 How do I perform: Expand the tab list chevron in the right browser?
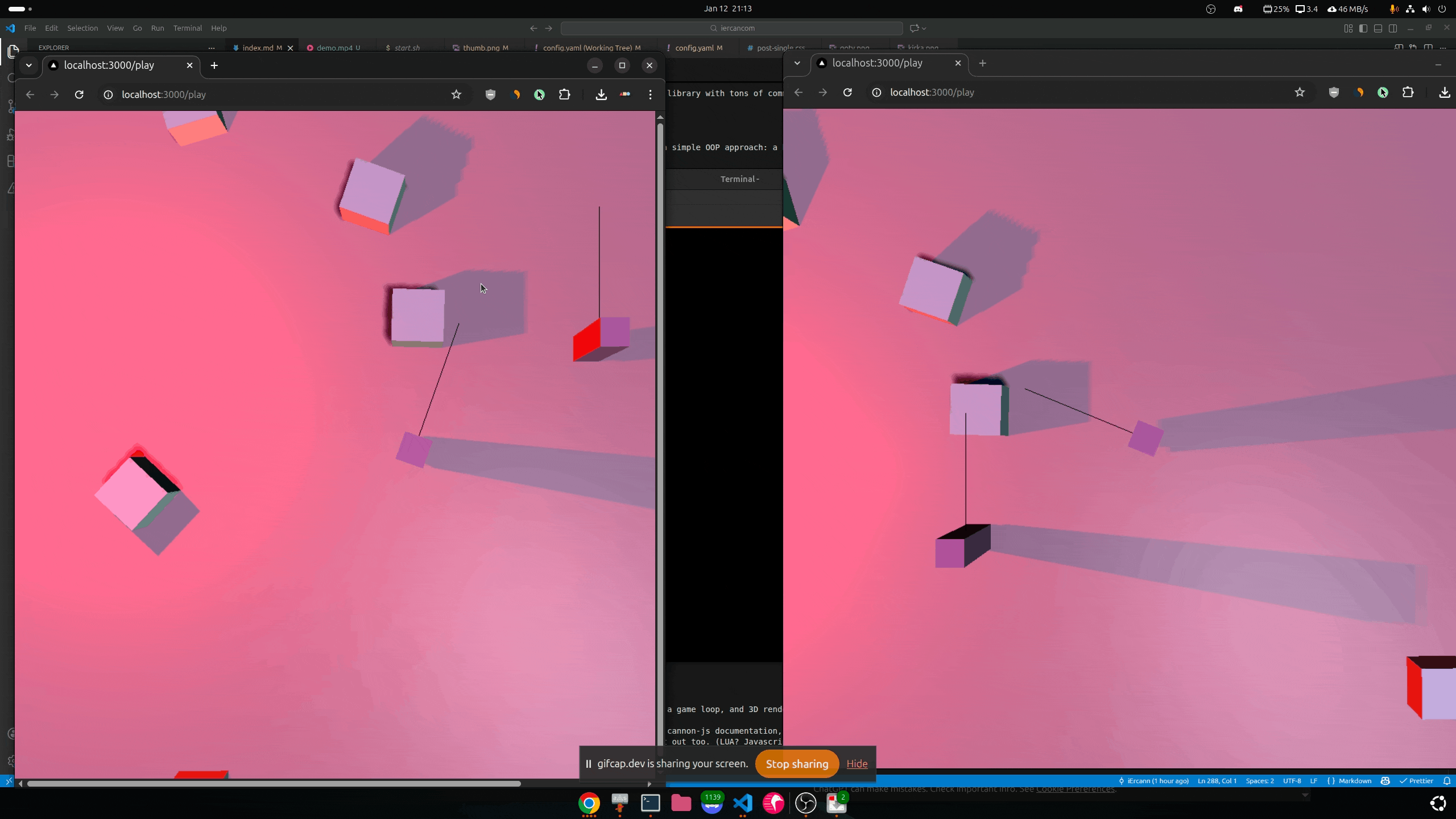tap(797, 64)
